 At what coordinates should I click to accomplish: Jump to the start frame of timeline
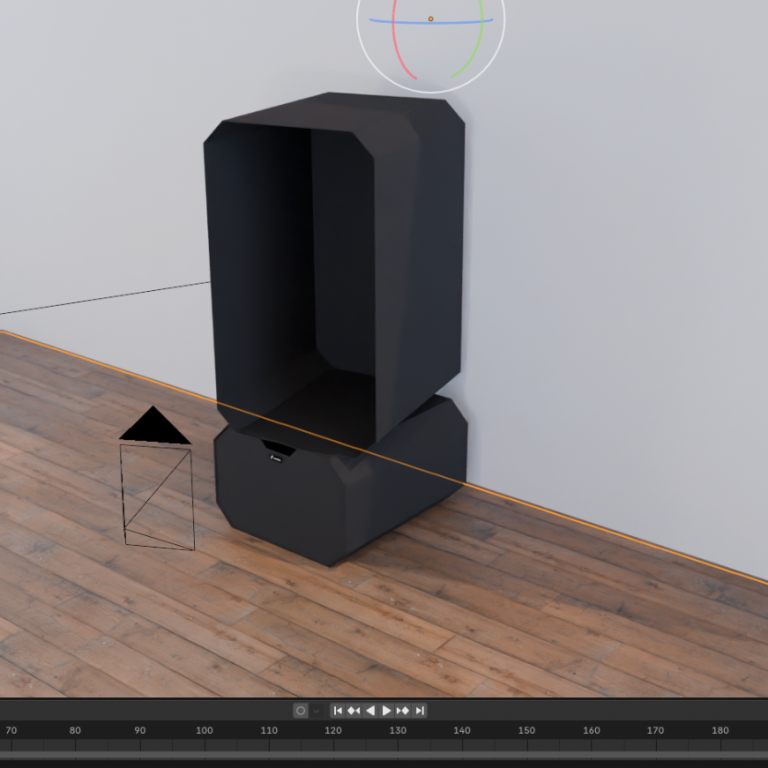[338, 710]
